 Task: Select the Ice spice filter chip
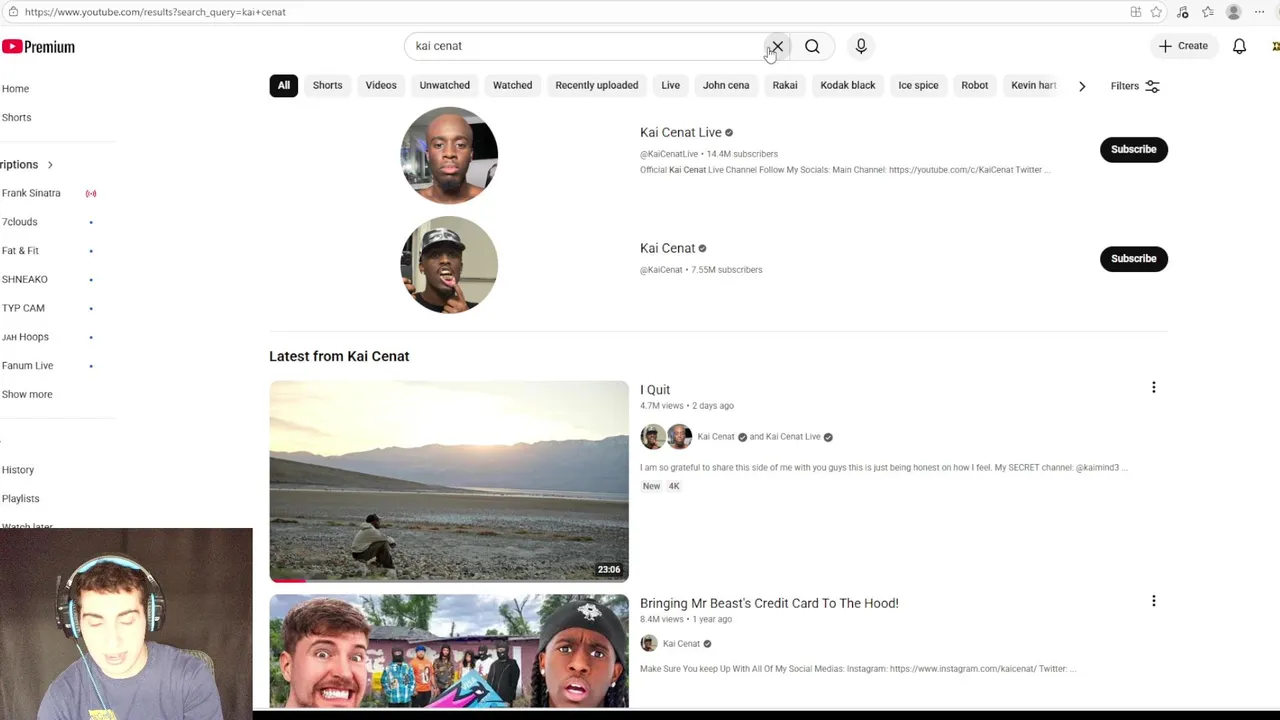(918, 85)
